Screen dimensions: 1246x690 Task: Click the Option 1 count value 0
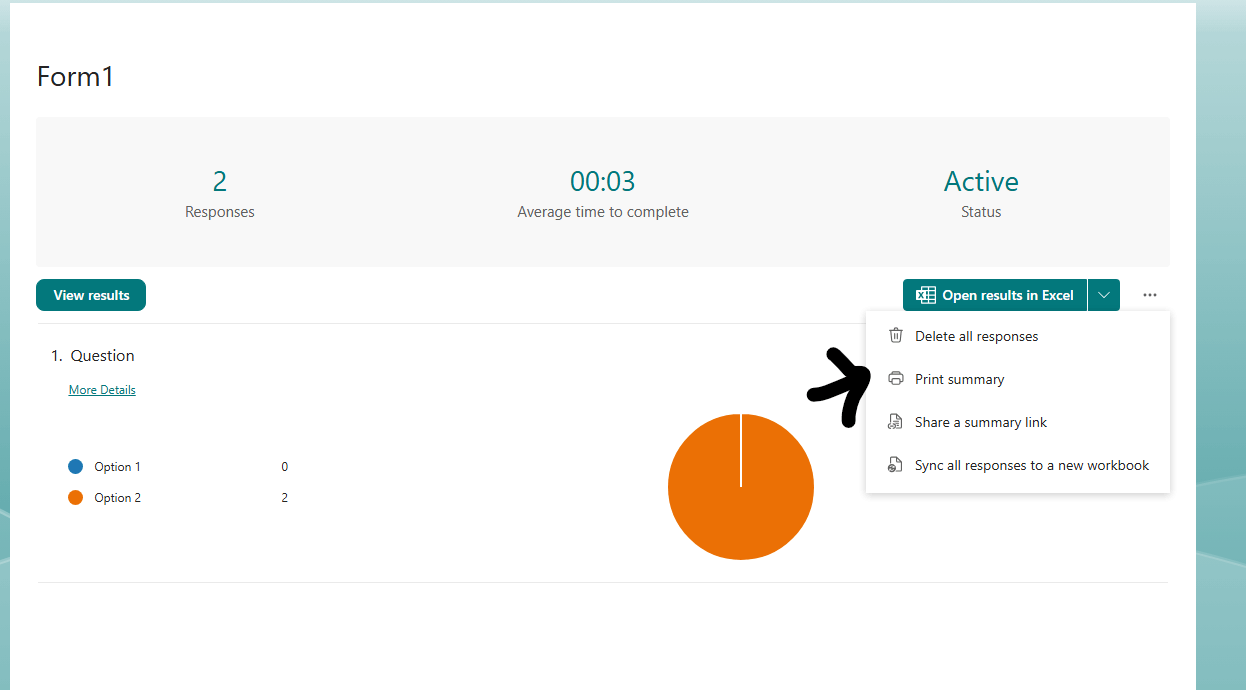pyautogui.click(x=285, y=467)
